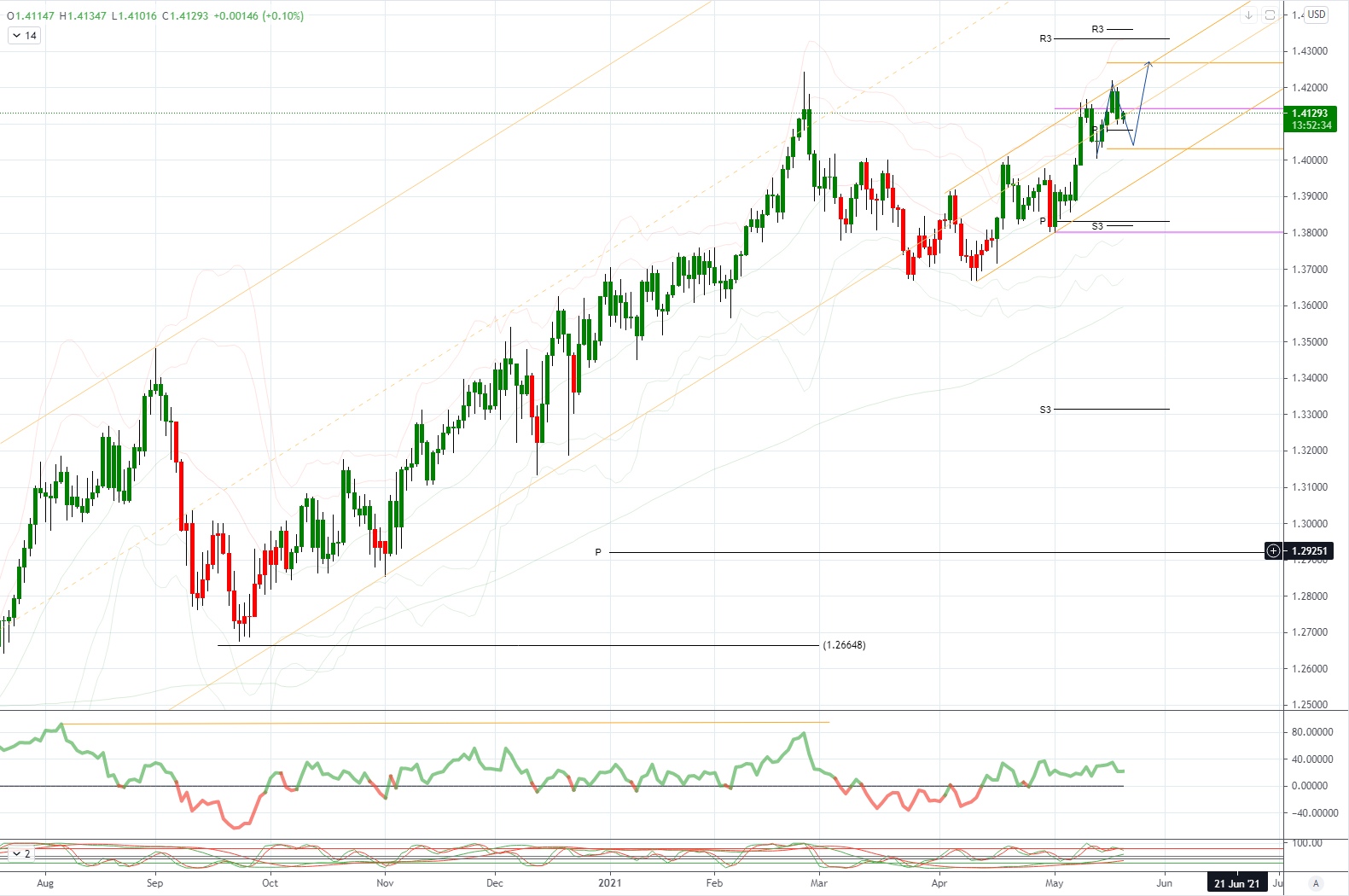Image resolution: width=1349 pixels, height=896 pixels.
Task: Click the 1.39000 price scale label
Action: [1310, 196]
